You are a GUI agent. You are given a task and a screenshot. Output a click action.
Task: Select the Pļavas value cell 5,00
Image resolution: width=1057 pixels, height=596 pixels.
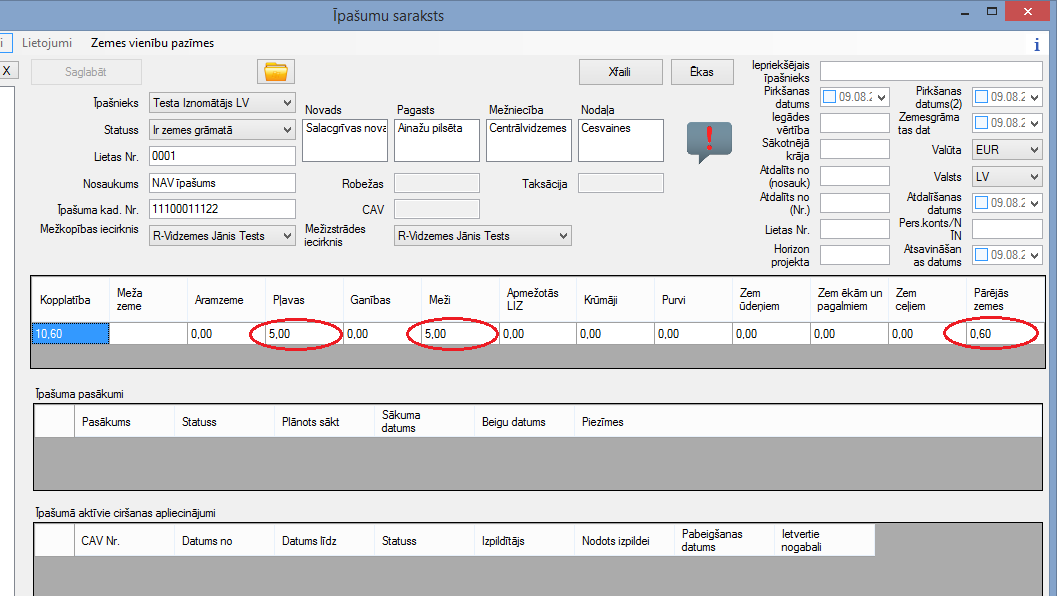click(x=304, y=334)
